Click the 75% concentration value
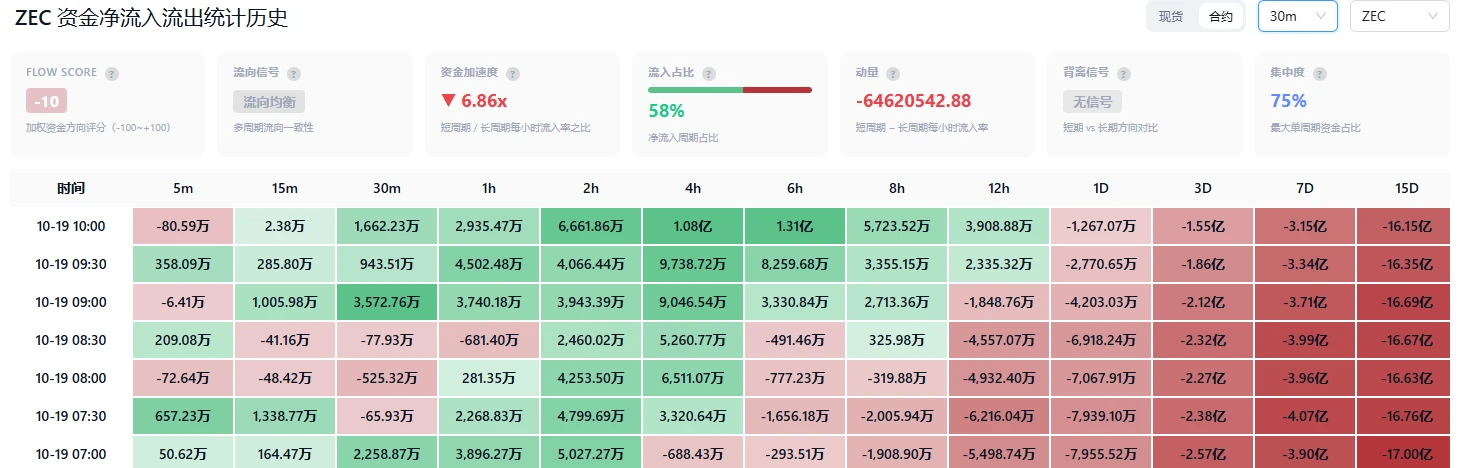The width and height of the screenshot is (1464, 468). (x=1288, y=101)
